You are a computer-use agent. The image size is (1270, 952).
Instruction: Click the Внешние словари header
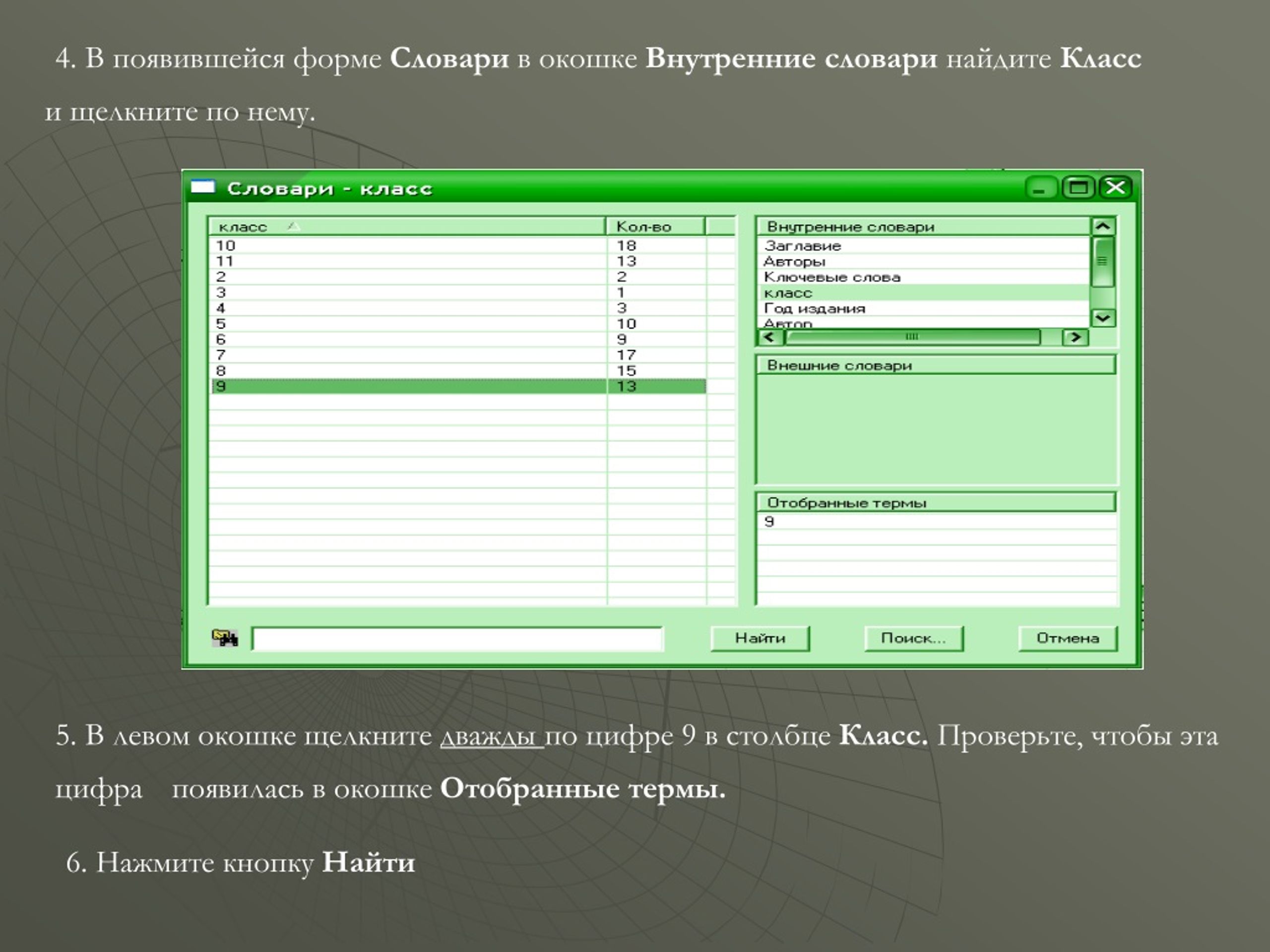pos(936,365)
